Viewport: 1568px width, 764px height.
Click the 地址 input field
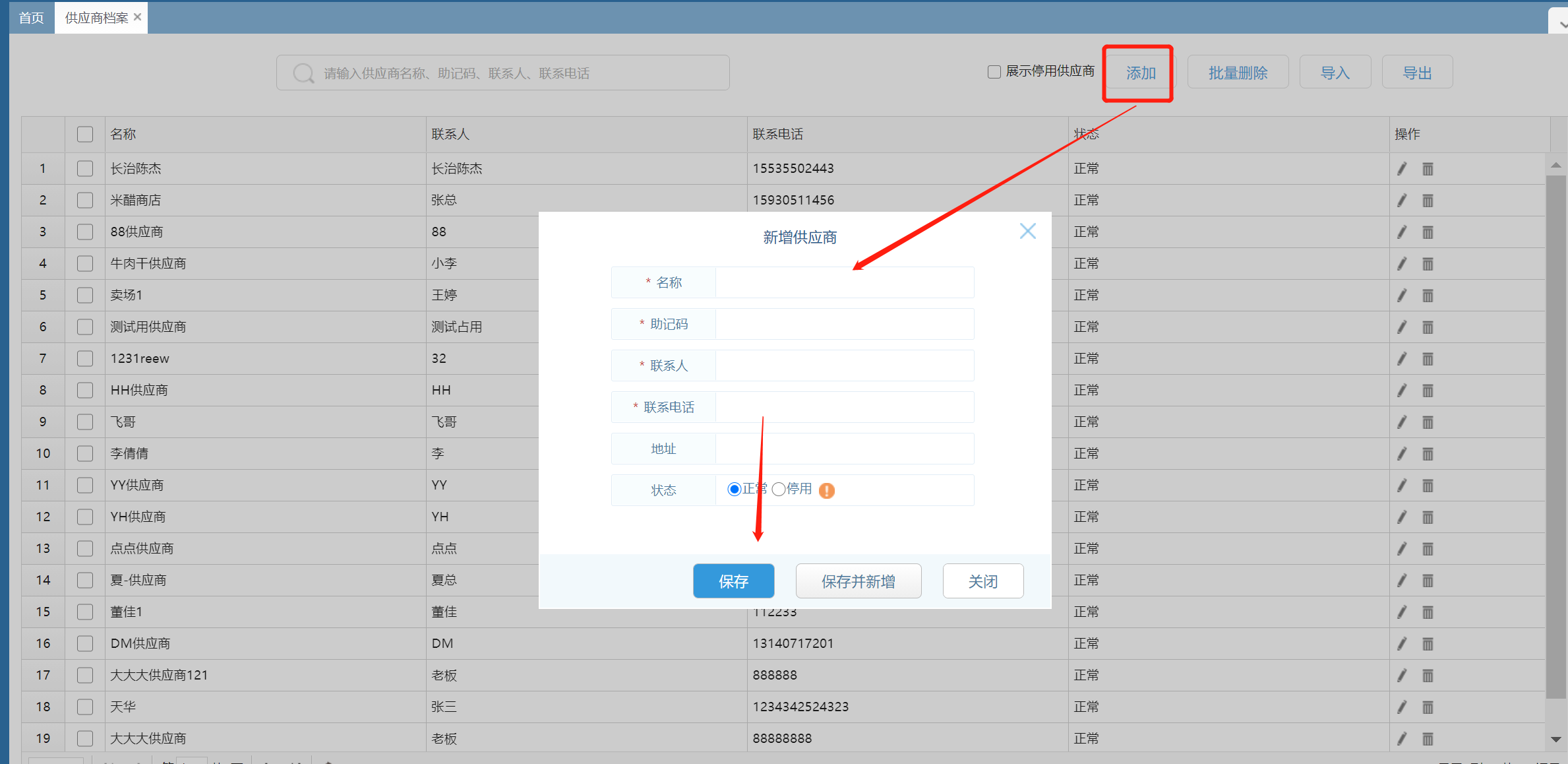pos(845,449)
